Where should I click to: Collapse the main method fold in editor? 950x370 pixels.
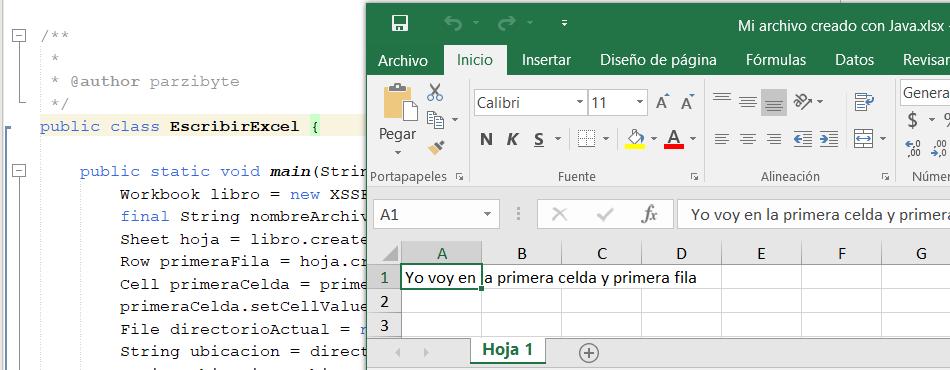tap(19, 171)
